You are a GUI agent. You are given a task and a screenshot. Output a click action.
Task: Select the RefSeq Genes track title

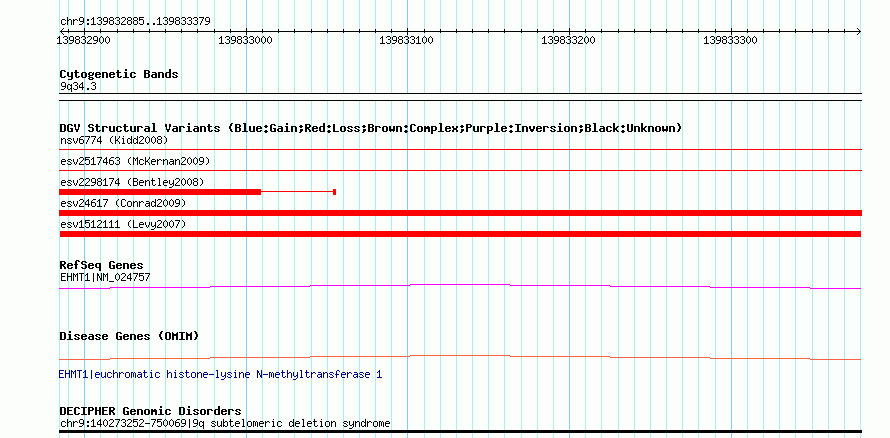(101, 266)
